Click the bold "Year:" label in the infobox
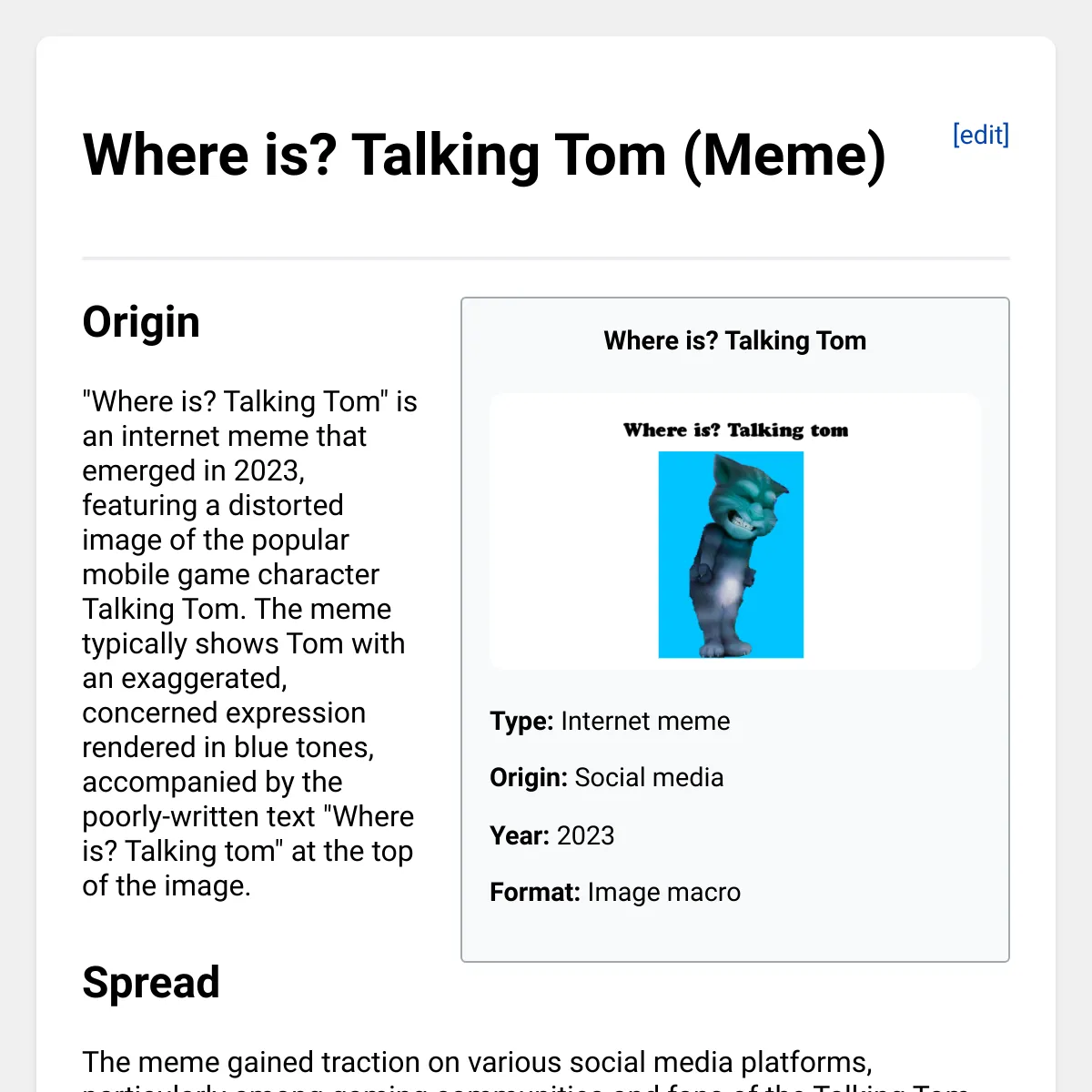 point(520,835)
